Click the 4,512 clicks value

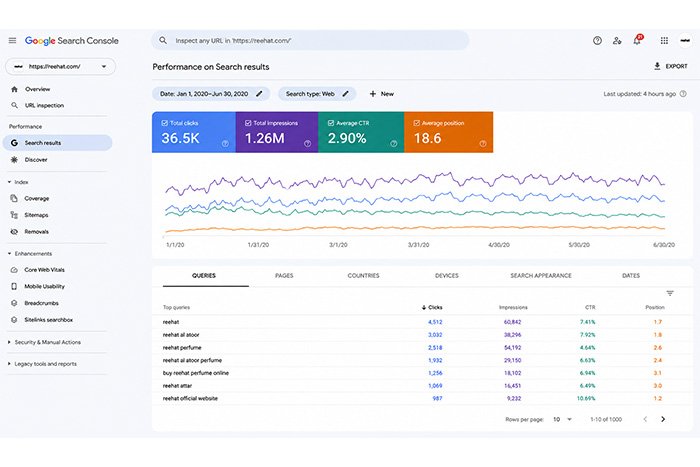pyautogui.click(x=435, y=322)
